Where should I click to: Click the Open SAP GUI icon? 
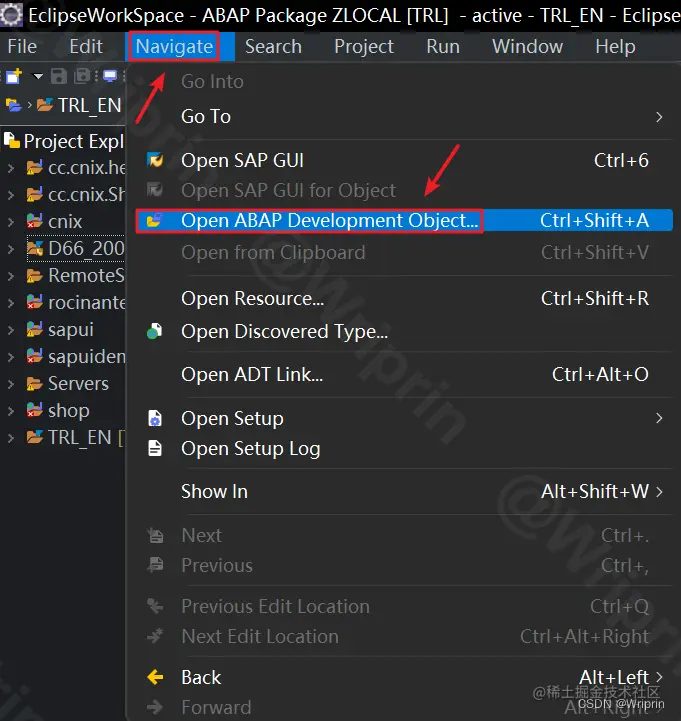point(155,160)
